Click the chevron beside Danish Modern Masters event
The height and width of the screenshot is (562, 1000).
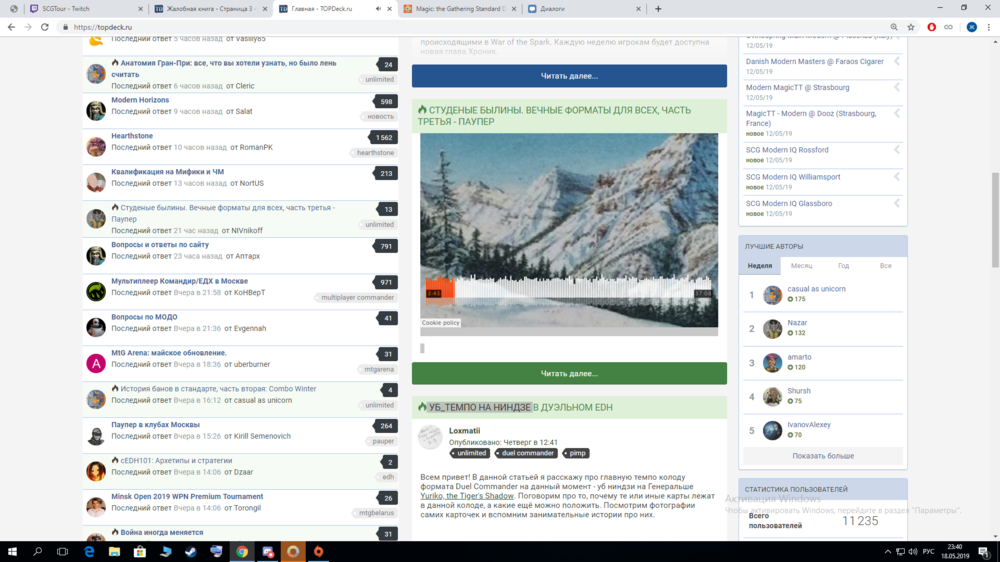click(897, 62)
